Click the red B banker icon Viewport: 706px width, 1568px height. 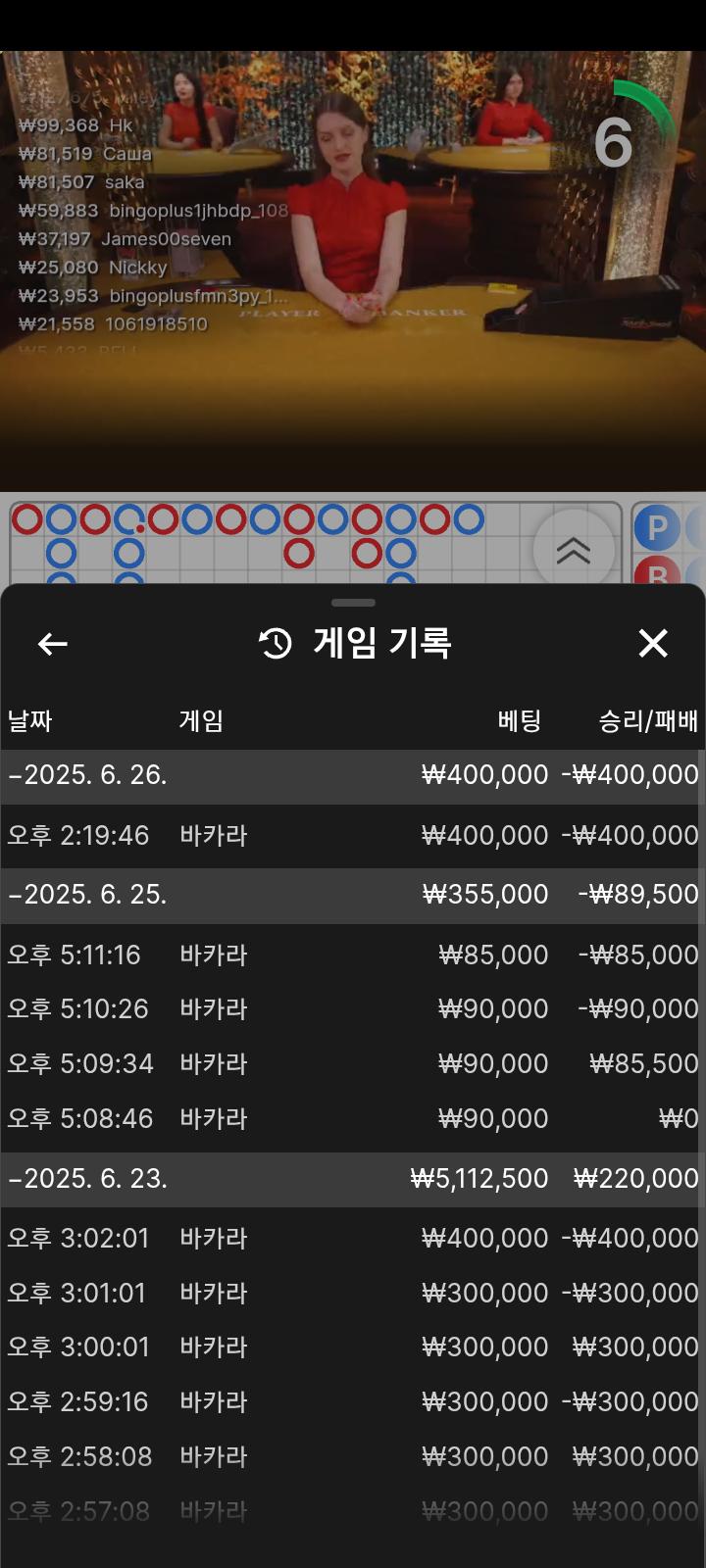click(656, 573)
